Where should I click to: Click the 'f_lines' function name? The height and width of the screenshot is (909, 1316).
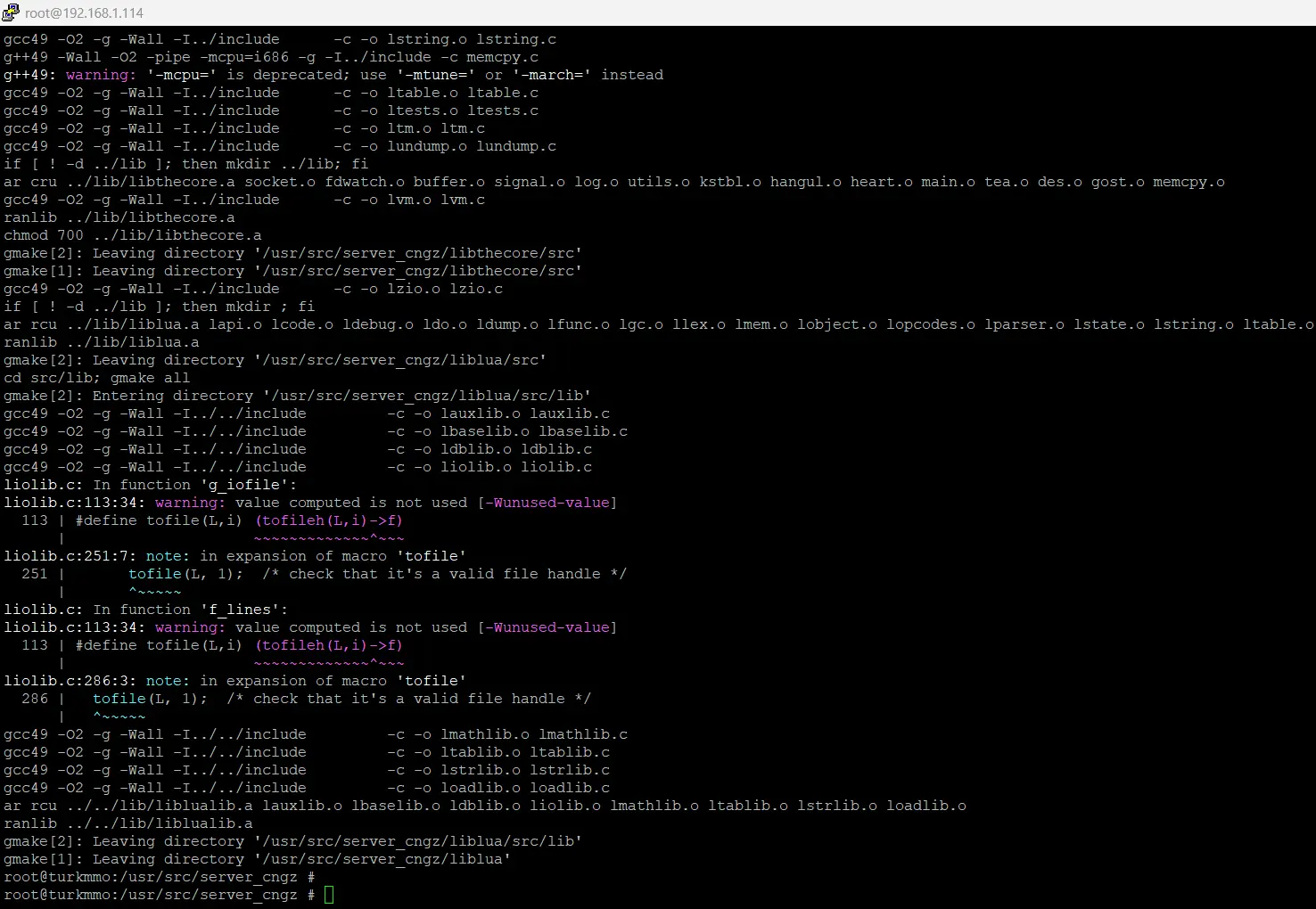239,610
